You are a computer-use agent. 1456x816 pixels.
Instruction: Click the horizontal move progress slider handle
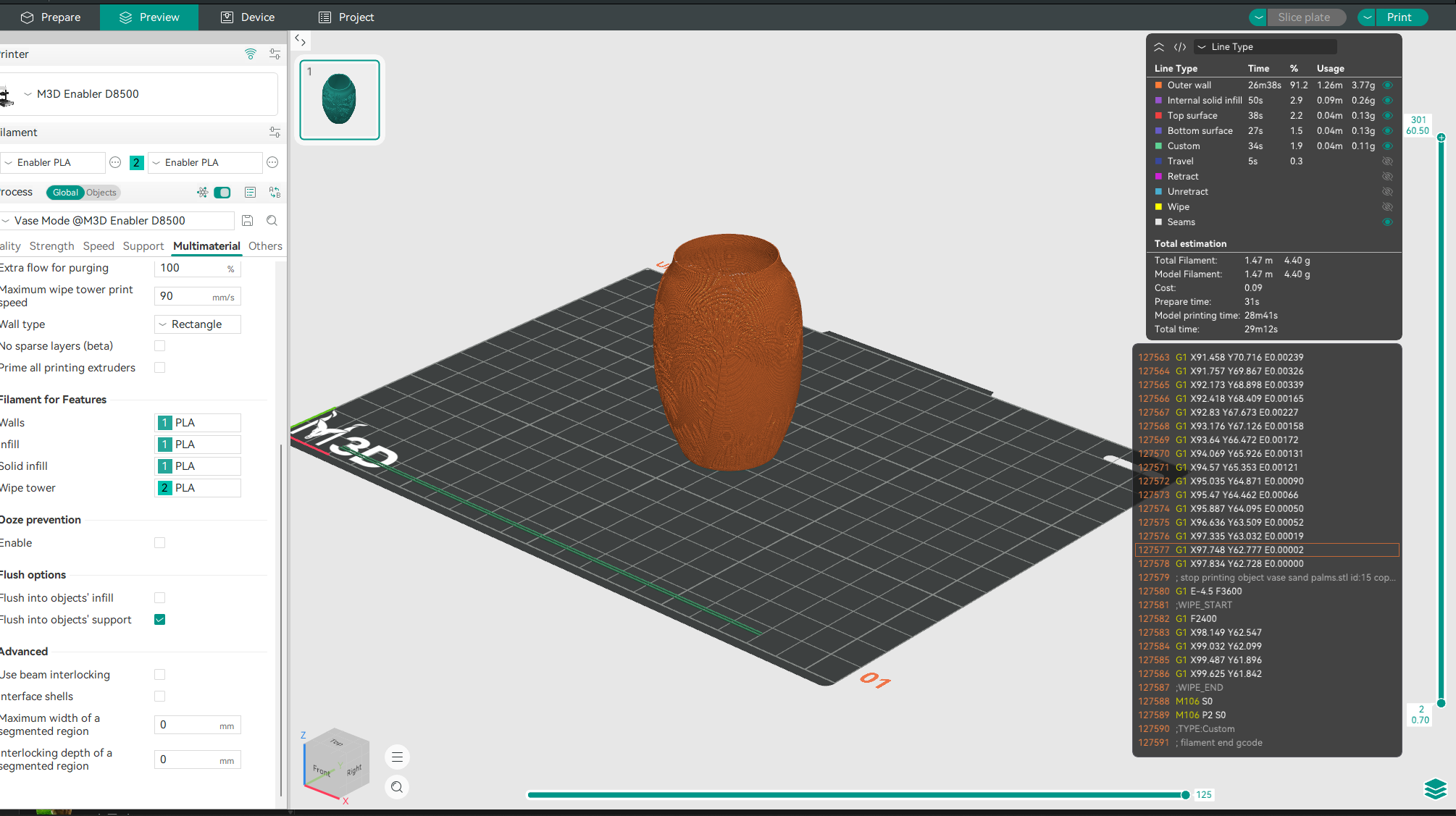(x=1185, y=795)
